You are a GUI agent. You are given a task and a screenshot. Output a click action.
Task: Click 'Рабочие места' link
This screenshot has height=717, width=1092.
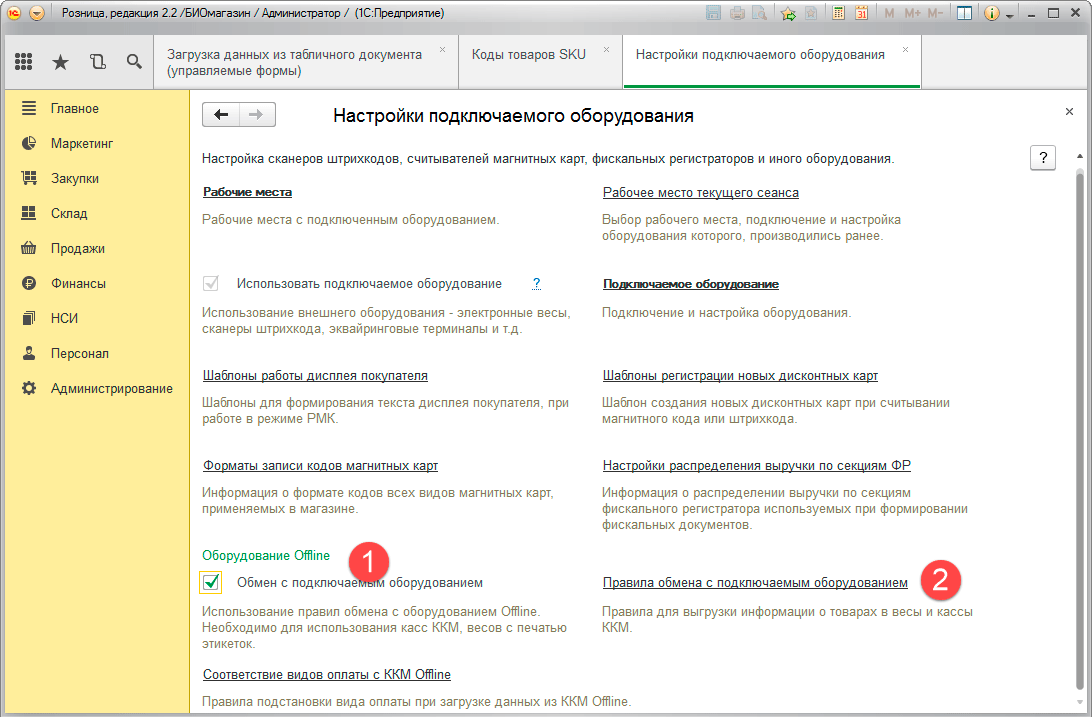click(247, 192)
